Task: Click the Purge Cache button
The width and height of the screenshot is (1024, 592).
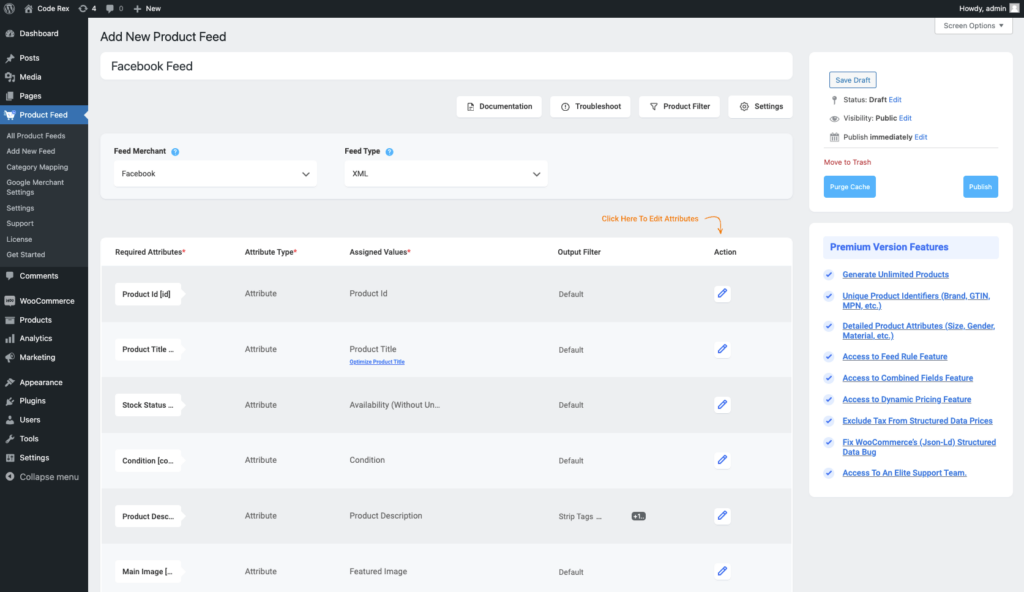Action: (850, 187)
